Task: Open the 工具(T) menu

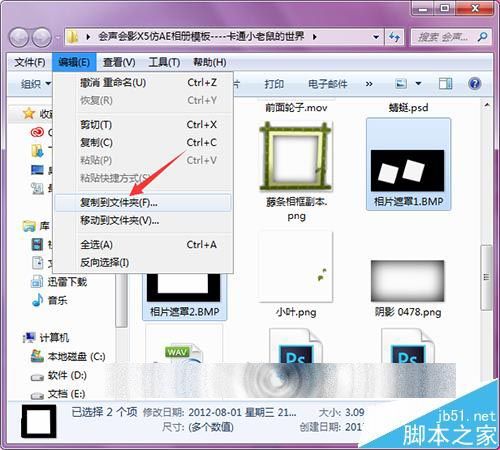Action: click(x=164, y=62)
